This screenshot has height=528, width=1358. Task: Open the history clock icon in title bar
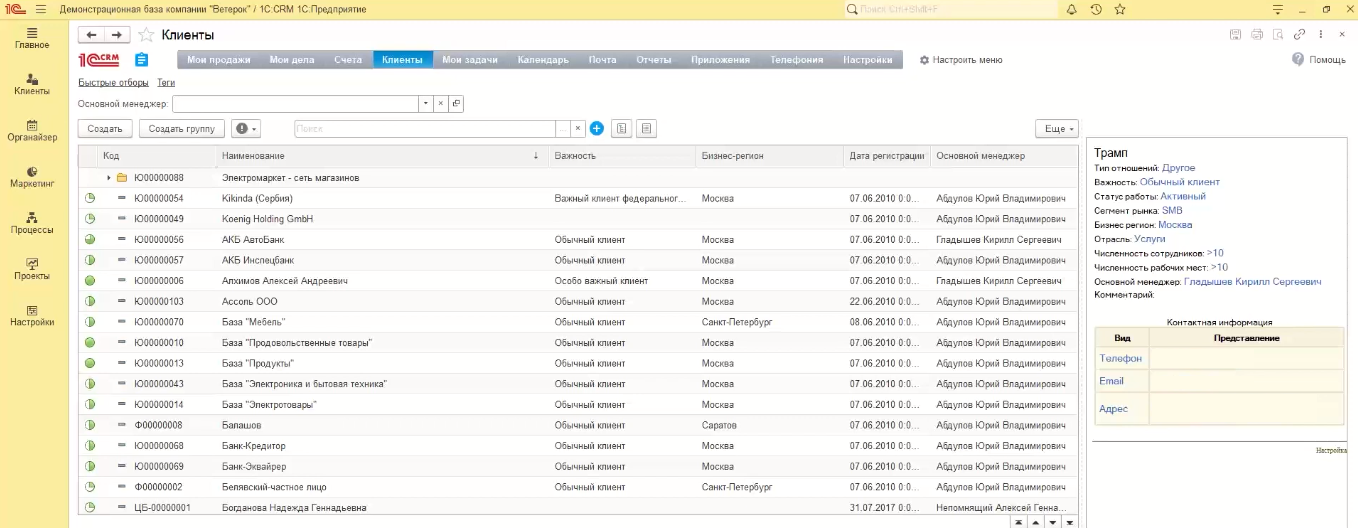click(x=1096, y=9)
